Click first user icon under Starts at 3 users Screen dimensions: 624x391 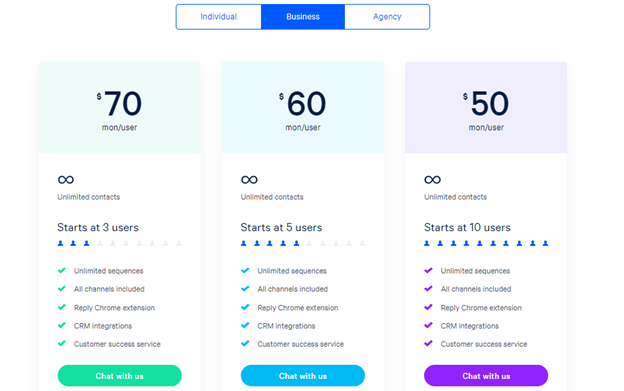click(x=60, y=243)
